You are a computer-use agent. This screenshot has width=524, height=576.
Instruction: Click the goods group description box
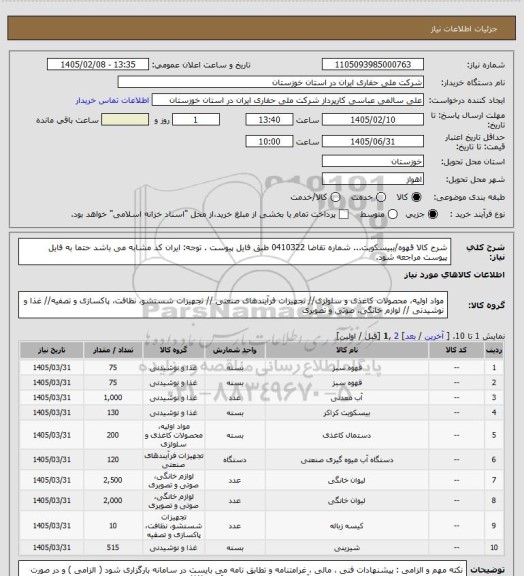tap(233, 305)
